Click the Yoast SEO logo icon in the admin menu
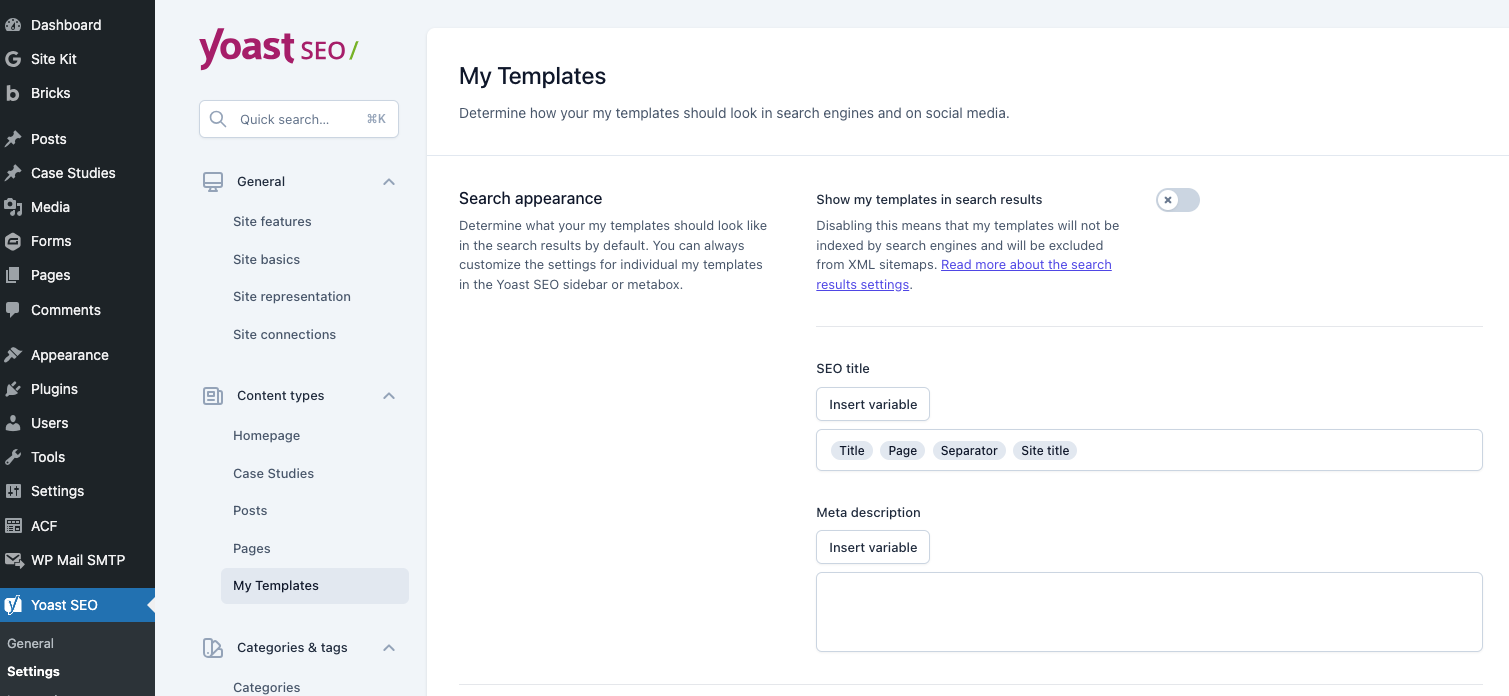This screenshot has height=696, width=1509. click(x=13, y=605)
